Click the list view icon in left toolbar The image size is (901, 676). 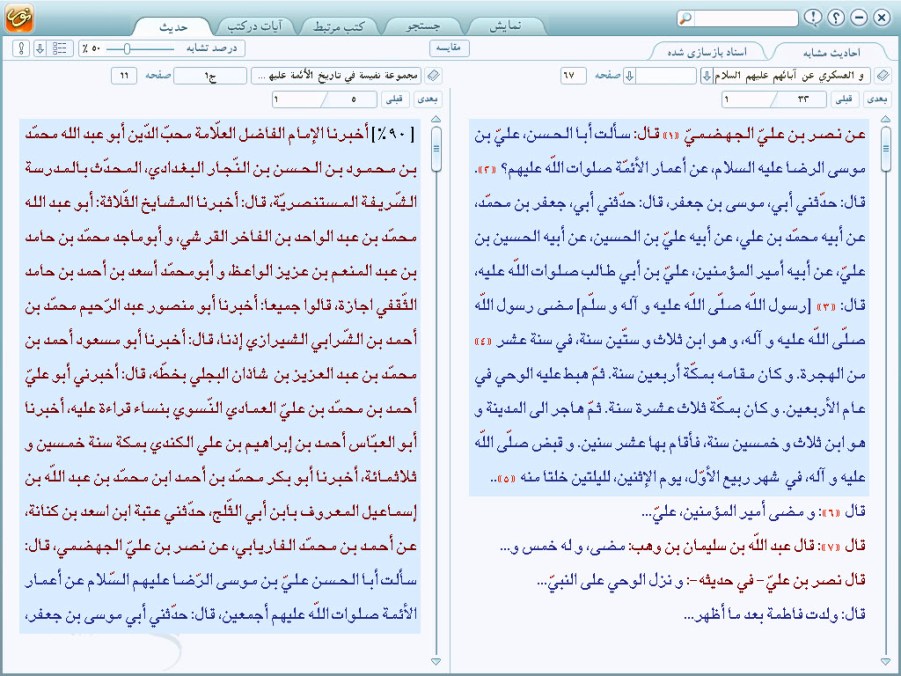pyautogui.click(x=60, y=48)
